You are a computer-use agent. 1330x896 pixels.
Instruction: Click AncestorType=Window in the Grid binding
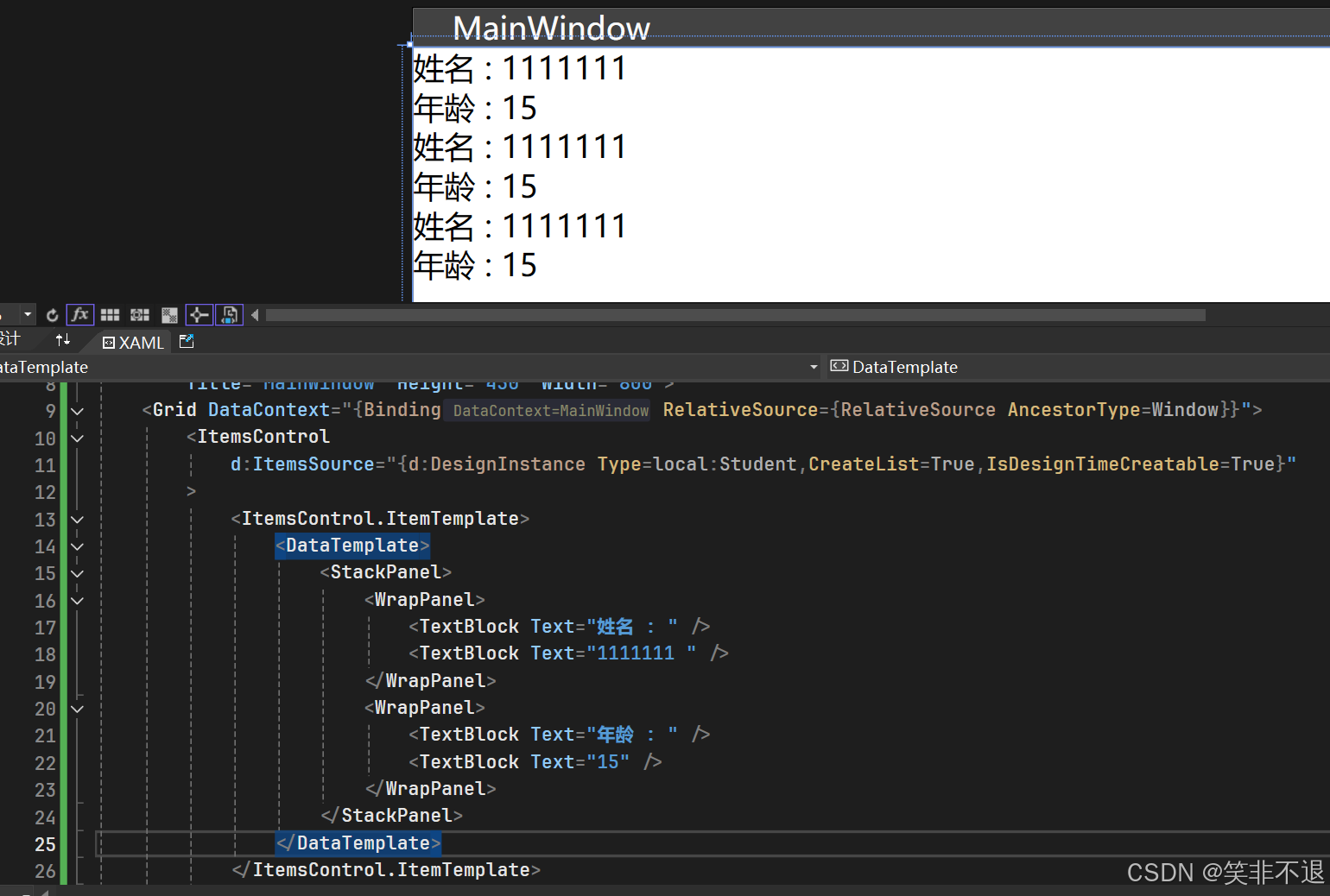1113,410
